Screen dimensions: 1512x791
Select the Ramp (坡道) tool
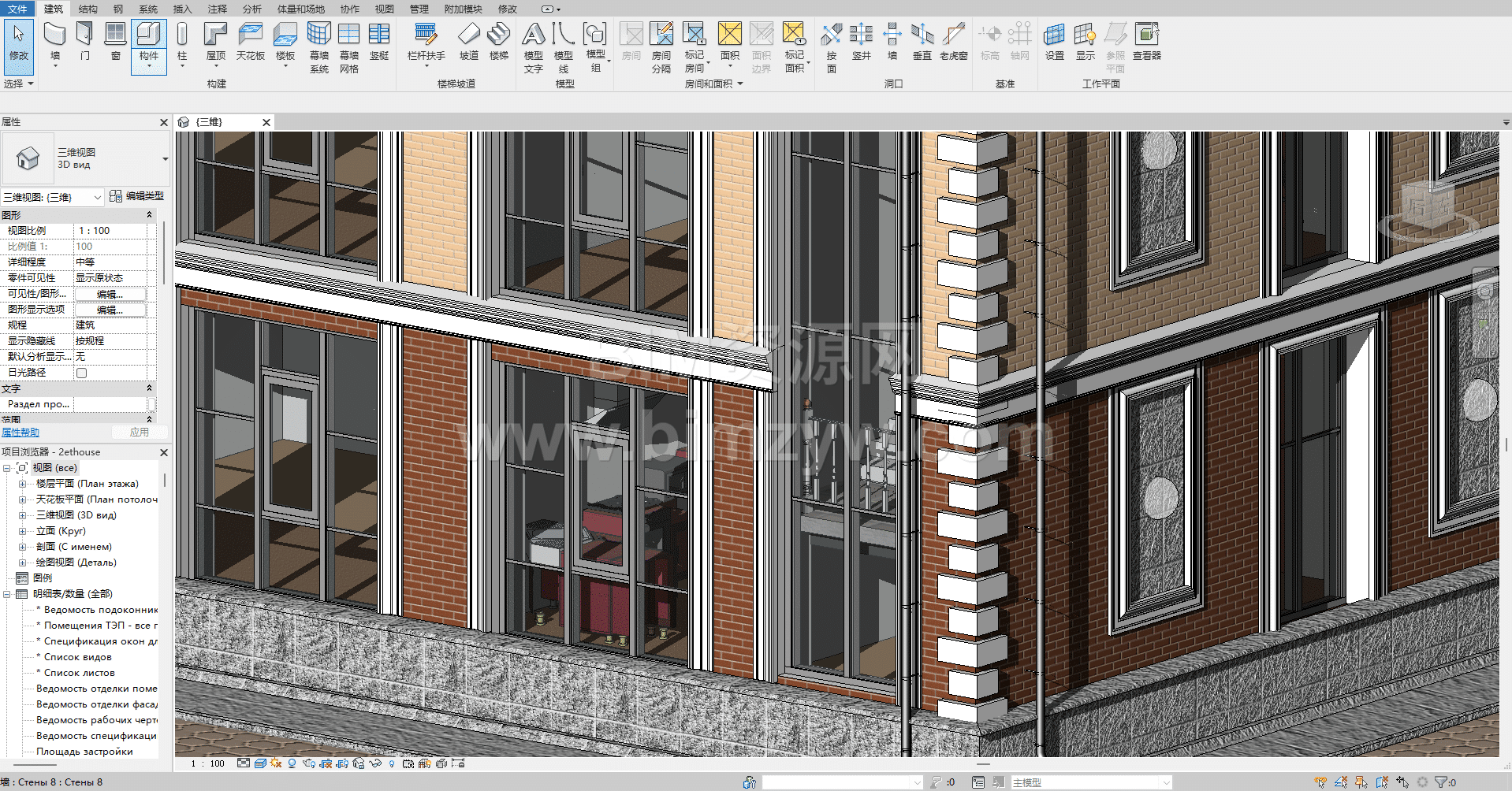click(x=469, y=42)
